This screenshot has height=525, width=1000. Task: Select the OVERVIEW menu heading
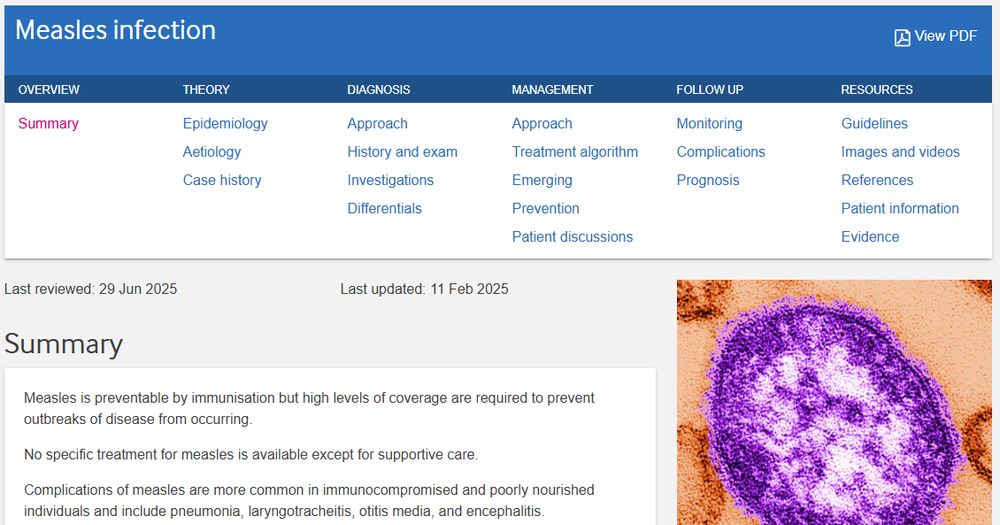[x=49, y=90]
